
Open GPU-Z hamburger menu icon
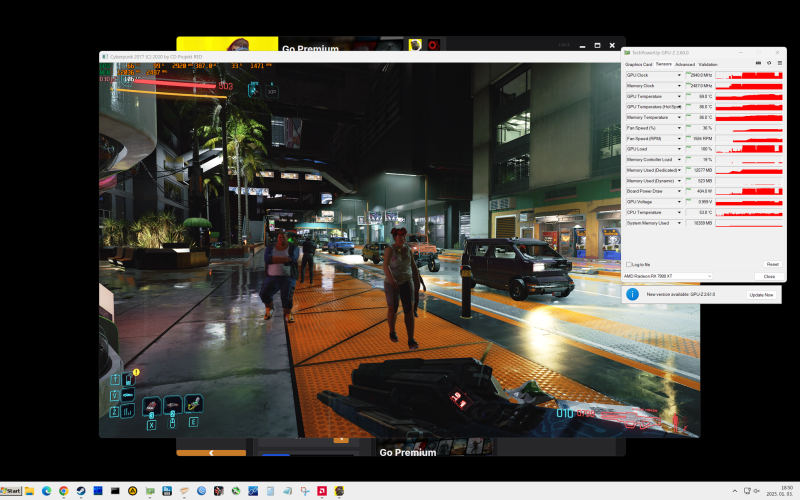[x=780, y=63]
